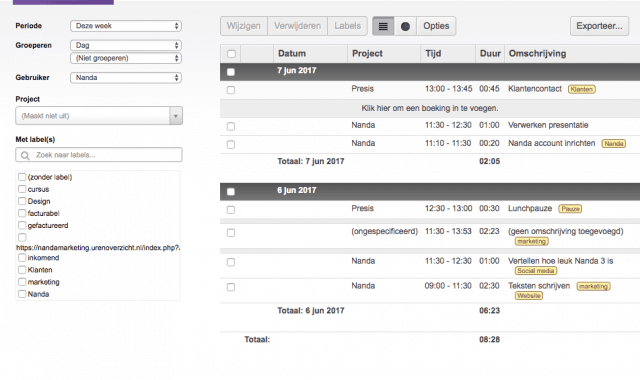Click the label search magnifier icon
The width and height of the screenshot is (640, 380).
click(25, 156)
